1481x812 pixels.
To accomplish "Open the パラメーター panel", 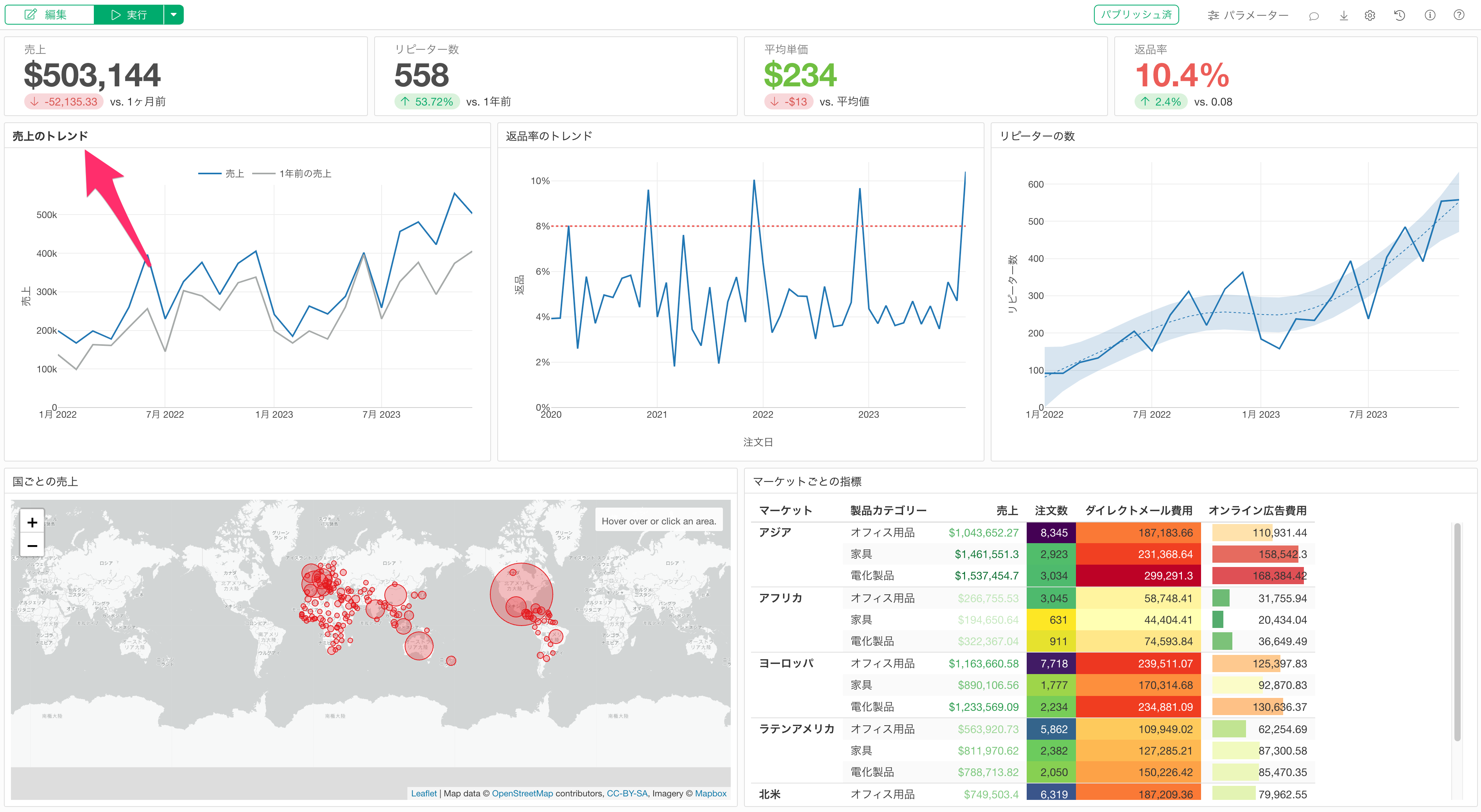I will pos(1248,16).
